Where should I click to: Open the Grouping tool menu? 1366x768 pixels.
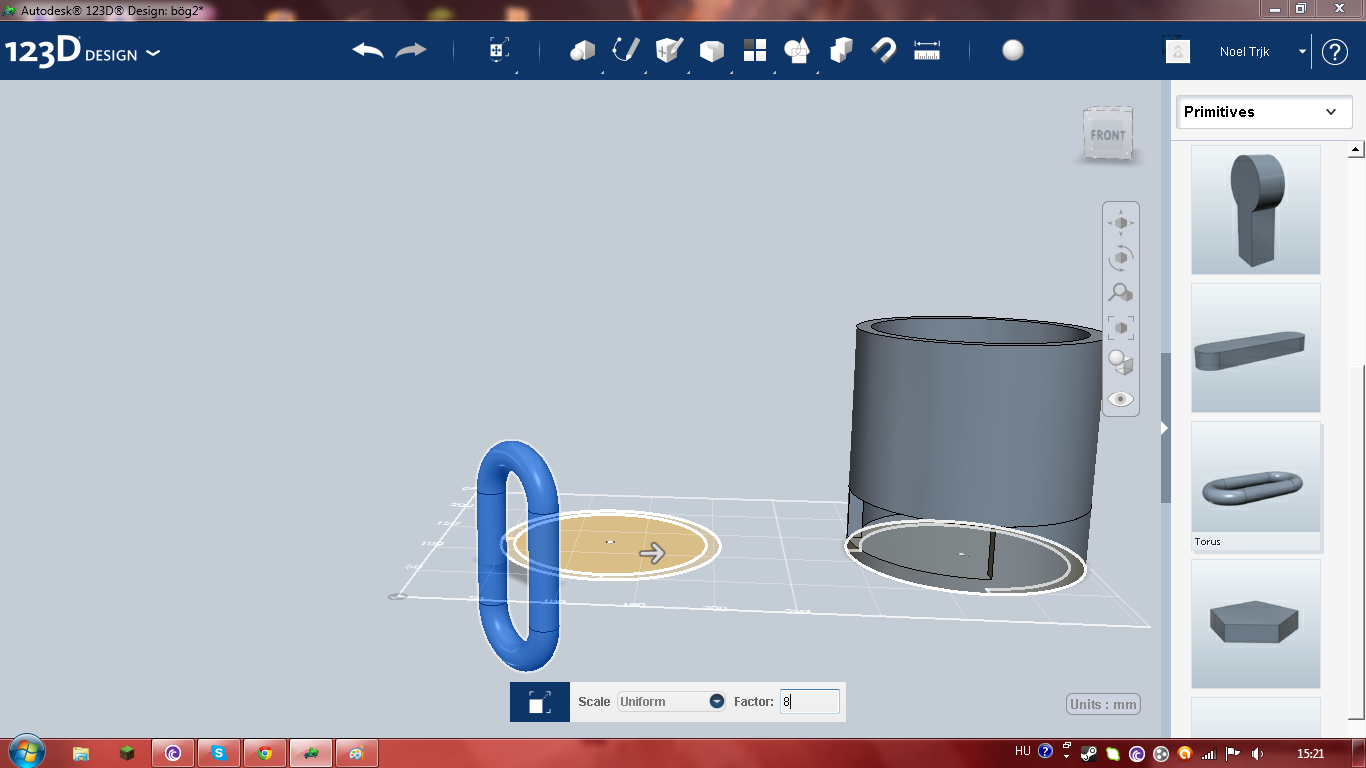797,51
